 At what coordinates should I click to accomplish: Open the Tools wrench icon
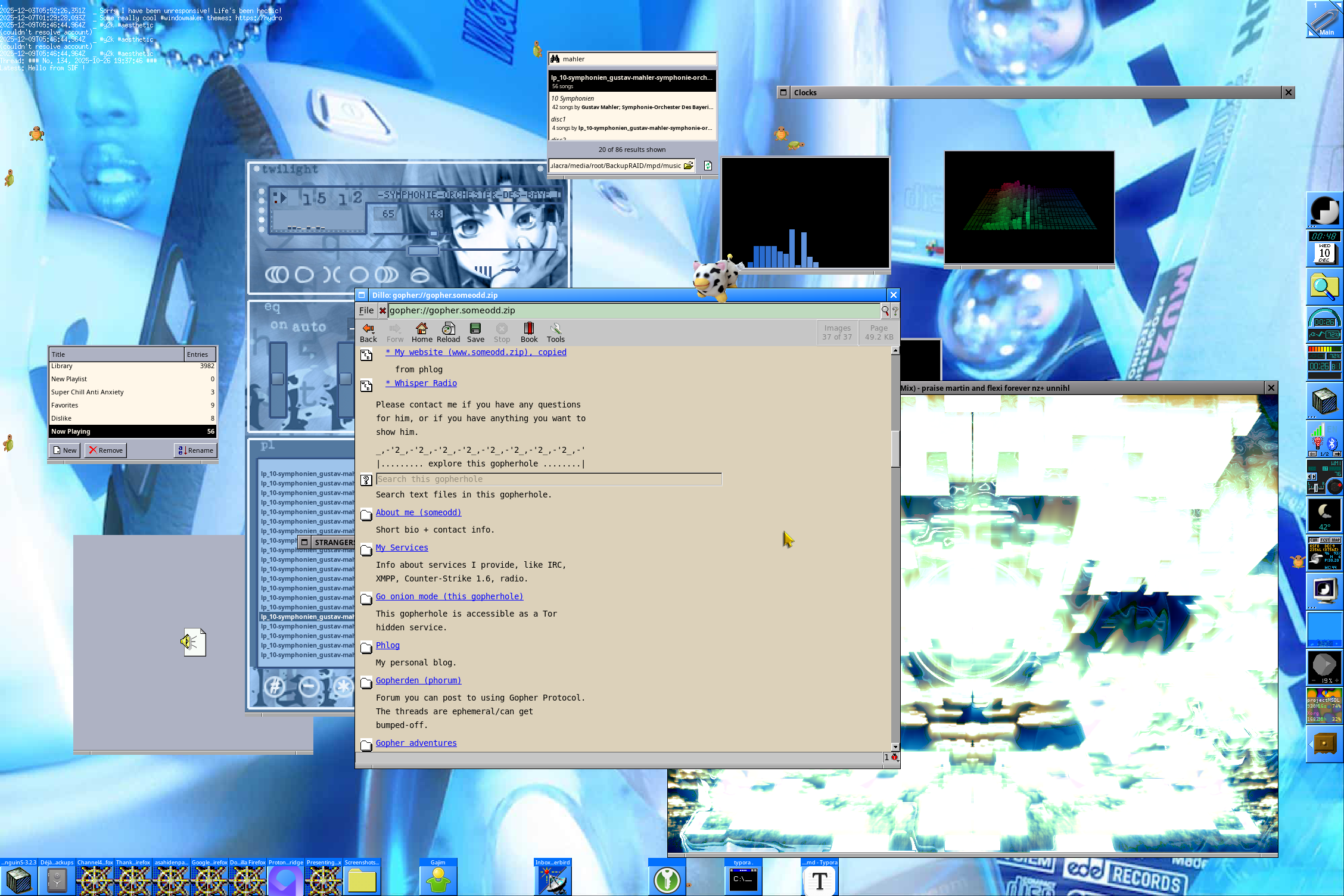pyautogui.click(x=555, y=332)
